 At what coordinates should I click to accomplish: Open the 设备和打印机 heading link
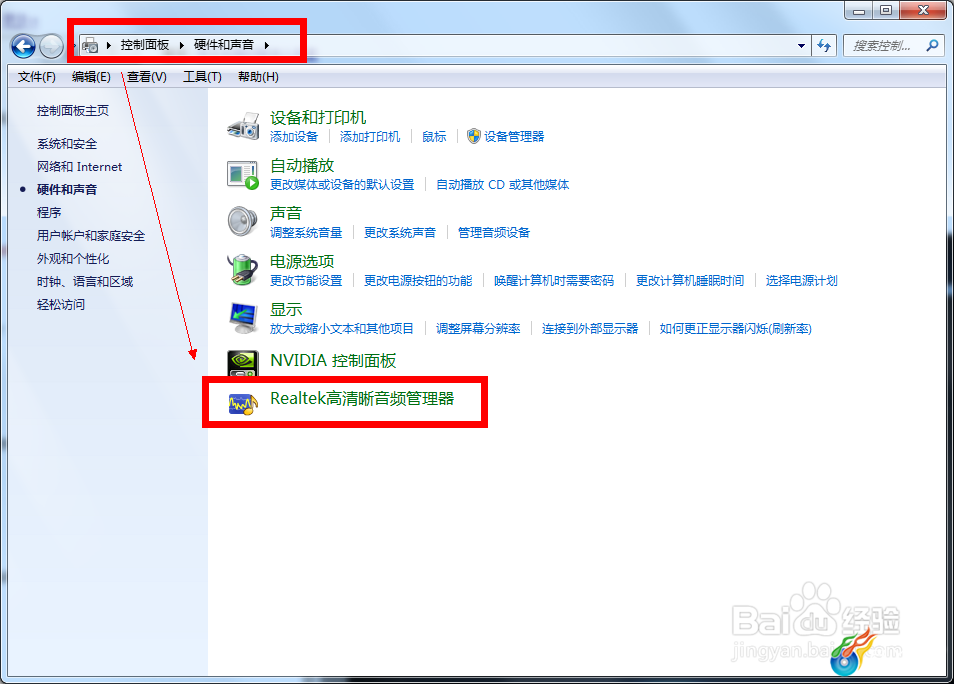pyautogui.click(x=318, y=117)
